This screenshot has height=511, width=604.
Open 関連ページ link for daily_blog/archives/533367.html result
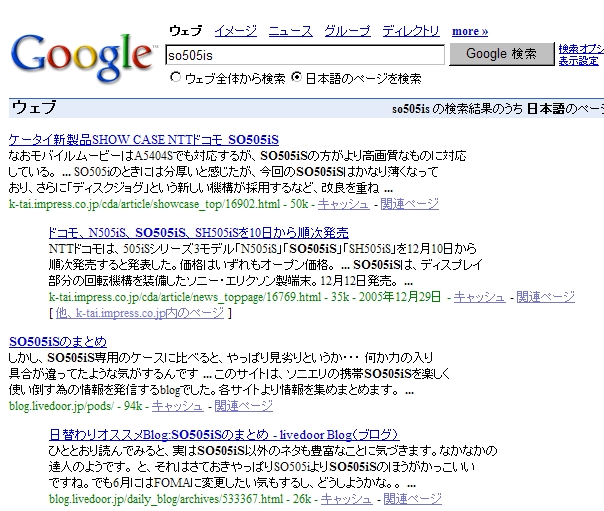click(413, 499)
